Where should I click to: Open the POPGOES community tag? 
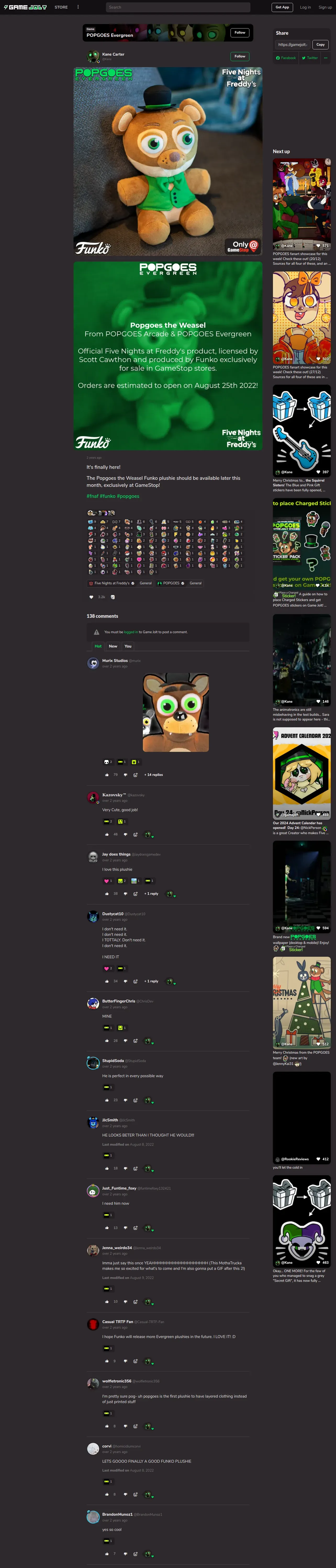[x=171, y=583]
